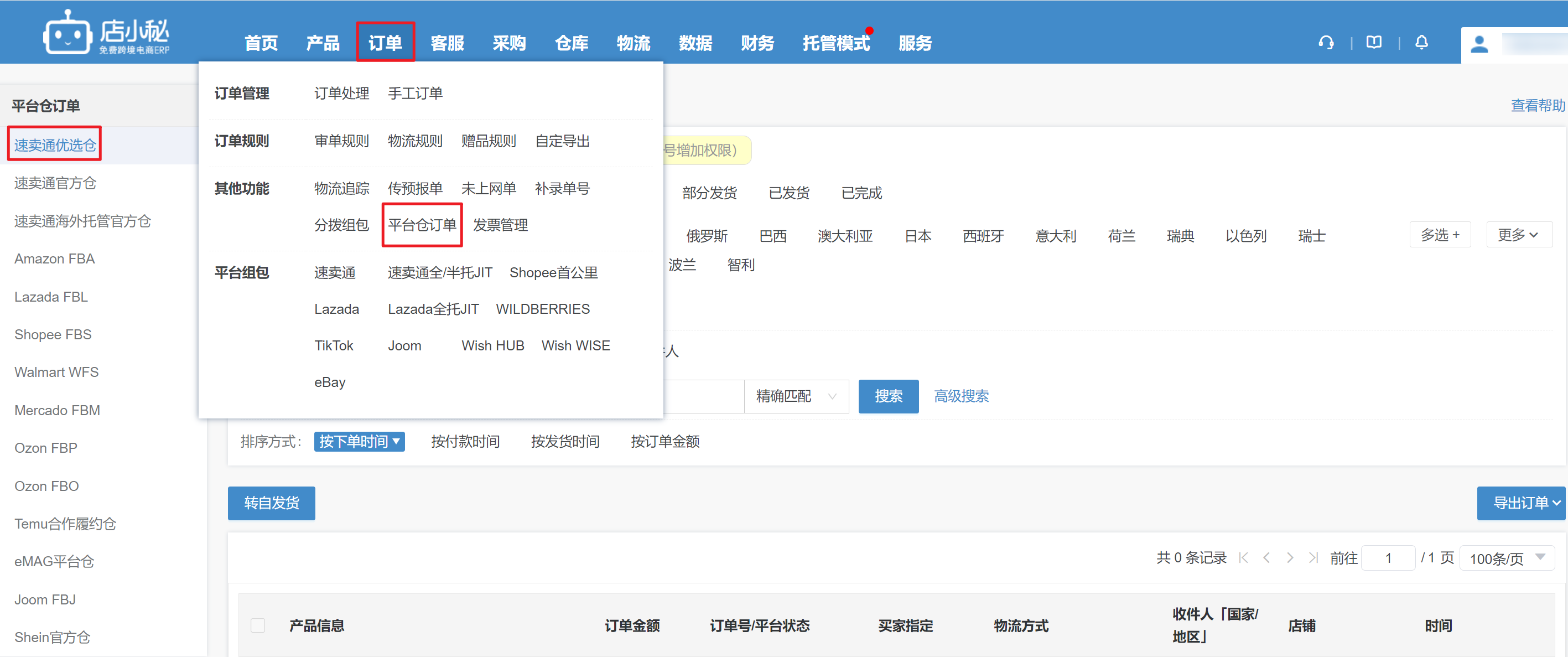Open the 100条/页 page size dropdown
Viewport: 1568px width, 657px height.
[x=1507, y=558]
